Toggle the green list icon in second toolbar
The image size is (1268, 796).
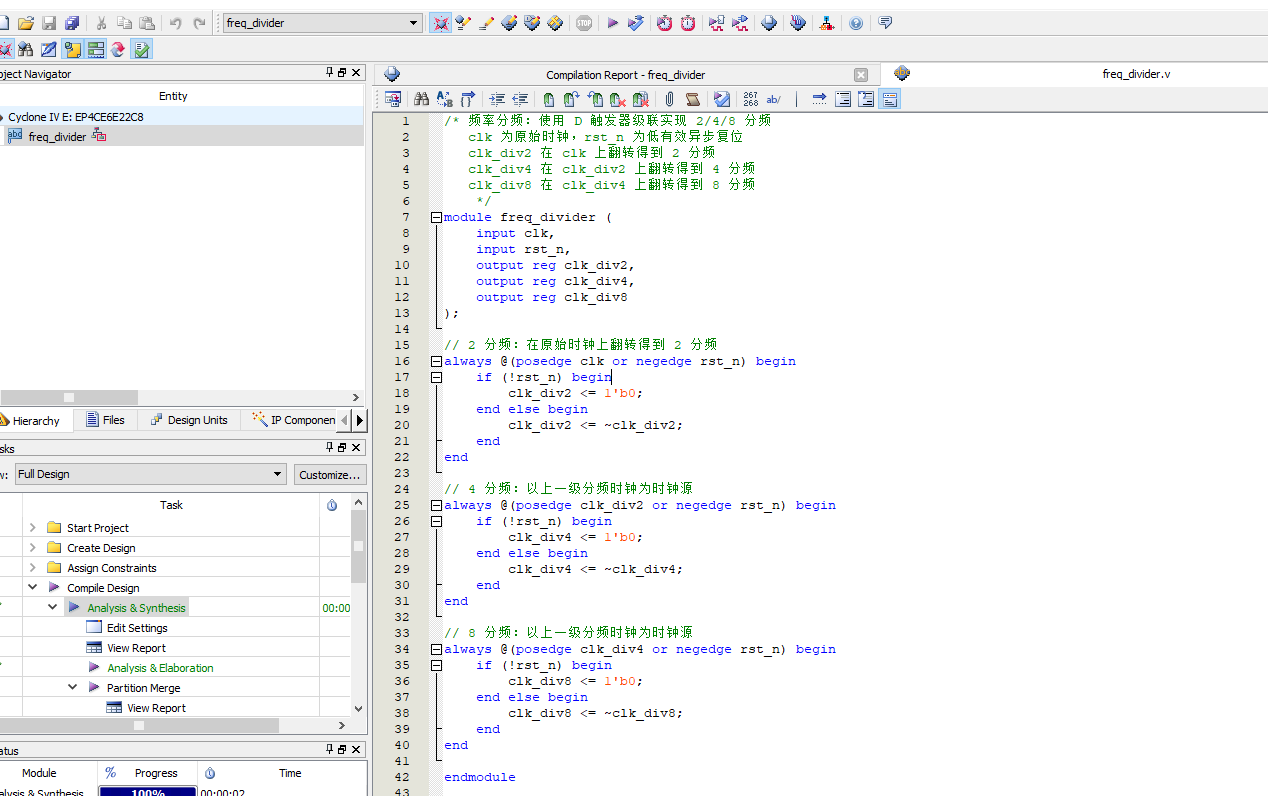95,49
